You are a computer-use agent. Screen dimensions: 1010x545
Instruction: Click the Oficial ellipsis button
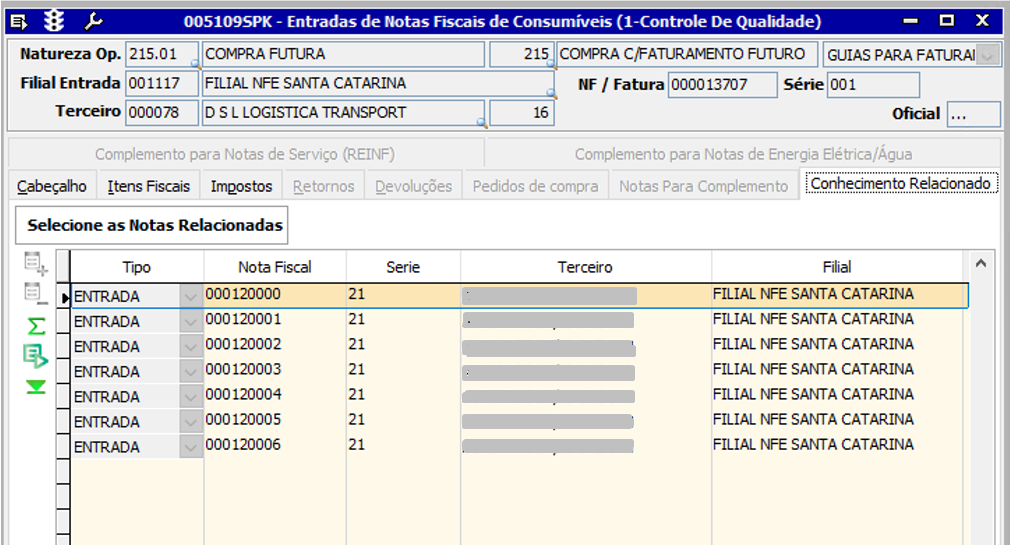[973, 114]
